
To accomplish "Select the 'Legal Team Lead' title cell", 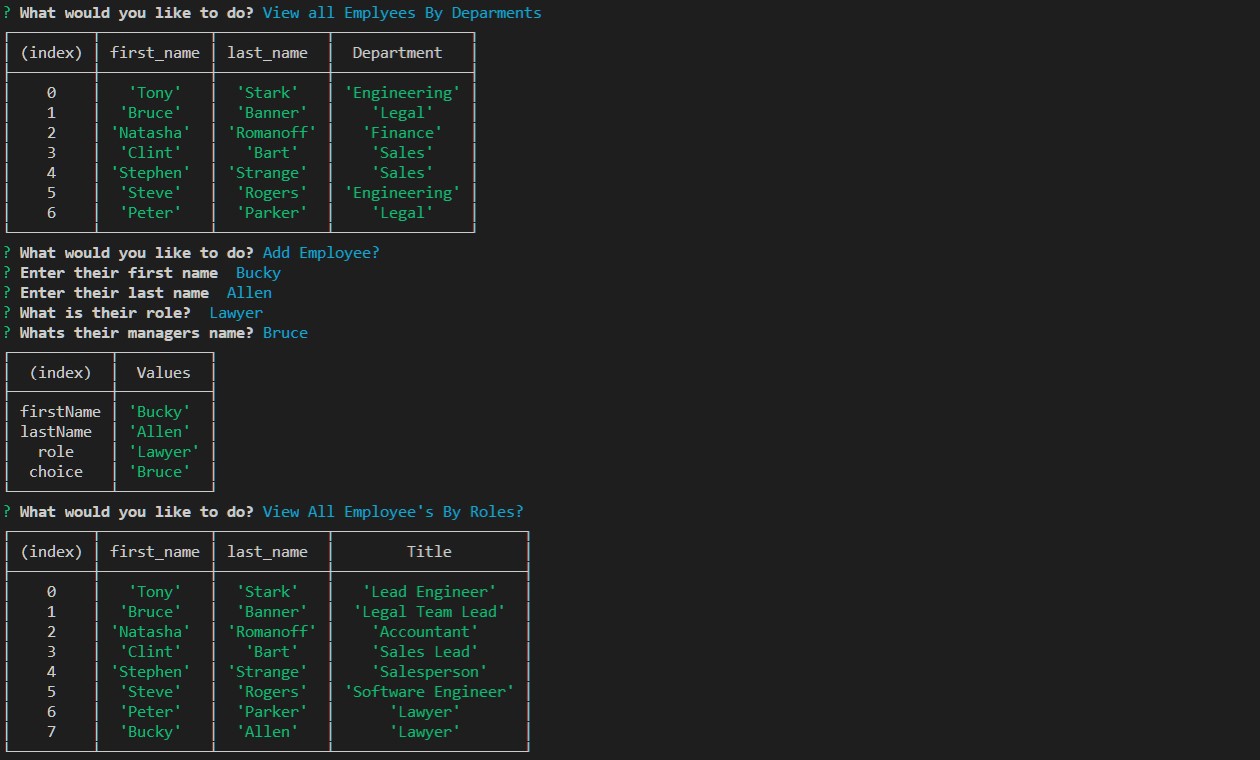I will click(x=429, y=612).
